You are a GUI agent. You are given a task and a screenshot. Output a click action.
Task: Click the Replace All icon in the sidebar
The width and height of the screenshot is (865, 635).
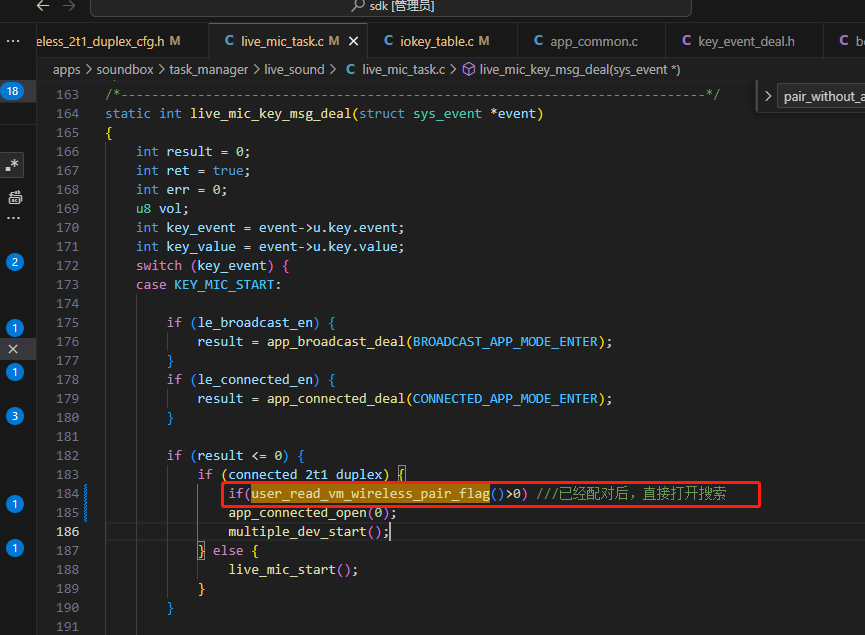15,197
